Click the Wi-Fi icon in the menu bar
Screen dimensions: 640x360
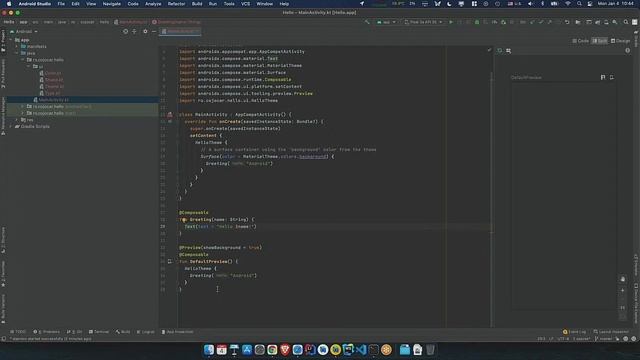pyautogui.click(x=568, y=4)
